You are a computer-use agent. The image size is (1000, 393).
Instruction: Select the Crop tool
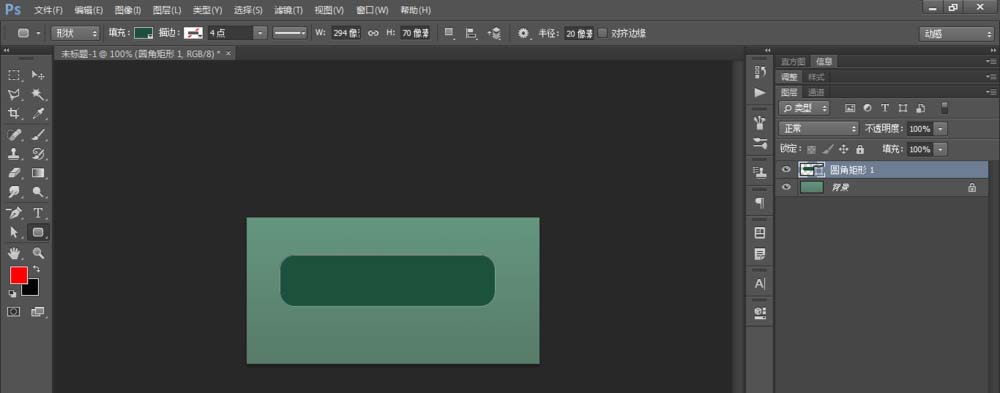click(14, 114)
